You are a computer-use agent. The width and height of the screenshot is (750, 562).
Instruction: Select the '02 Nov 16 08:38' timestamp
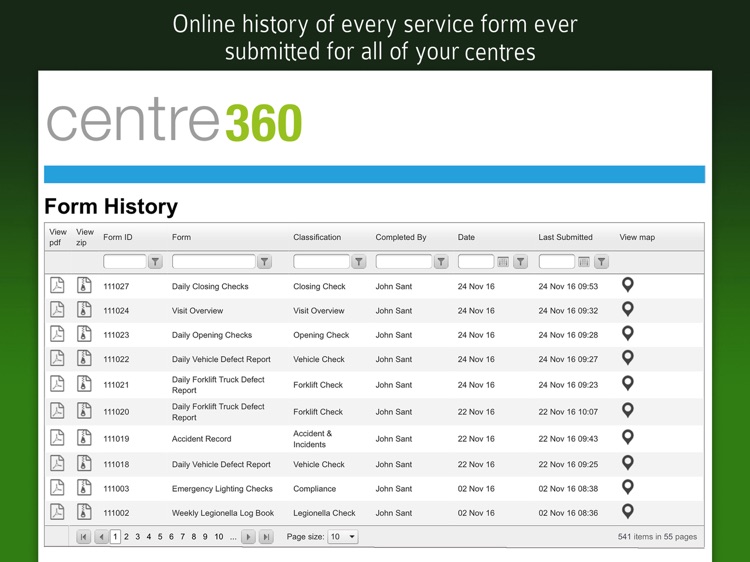568,488
